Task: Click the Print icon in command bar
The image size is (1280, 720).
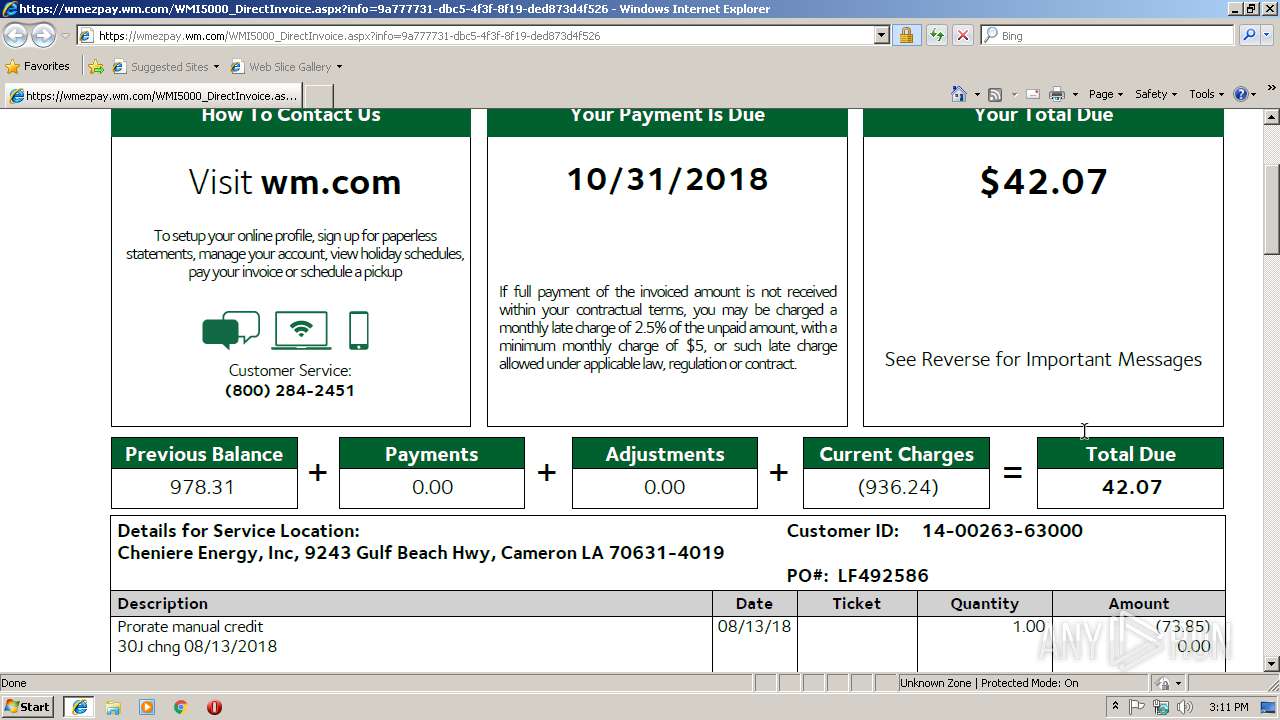Action: point(1057,94)
